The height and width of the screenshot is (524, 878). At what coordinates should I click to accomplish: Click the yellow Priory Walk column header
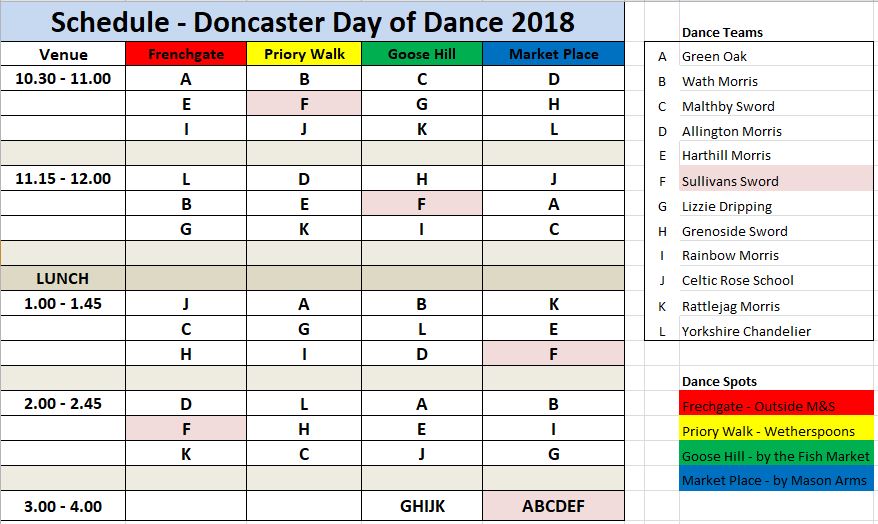pos(304,54)
